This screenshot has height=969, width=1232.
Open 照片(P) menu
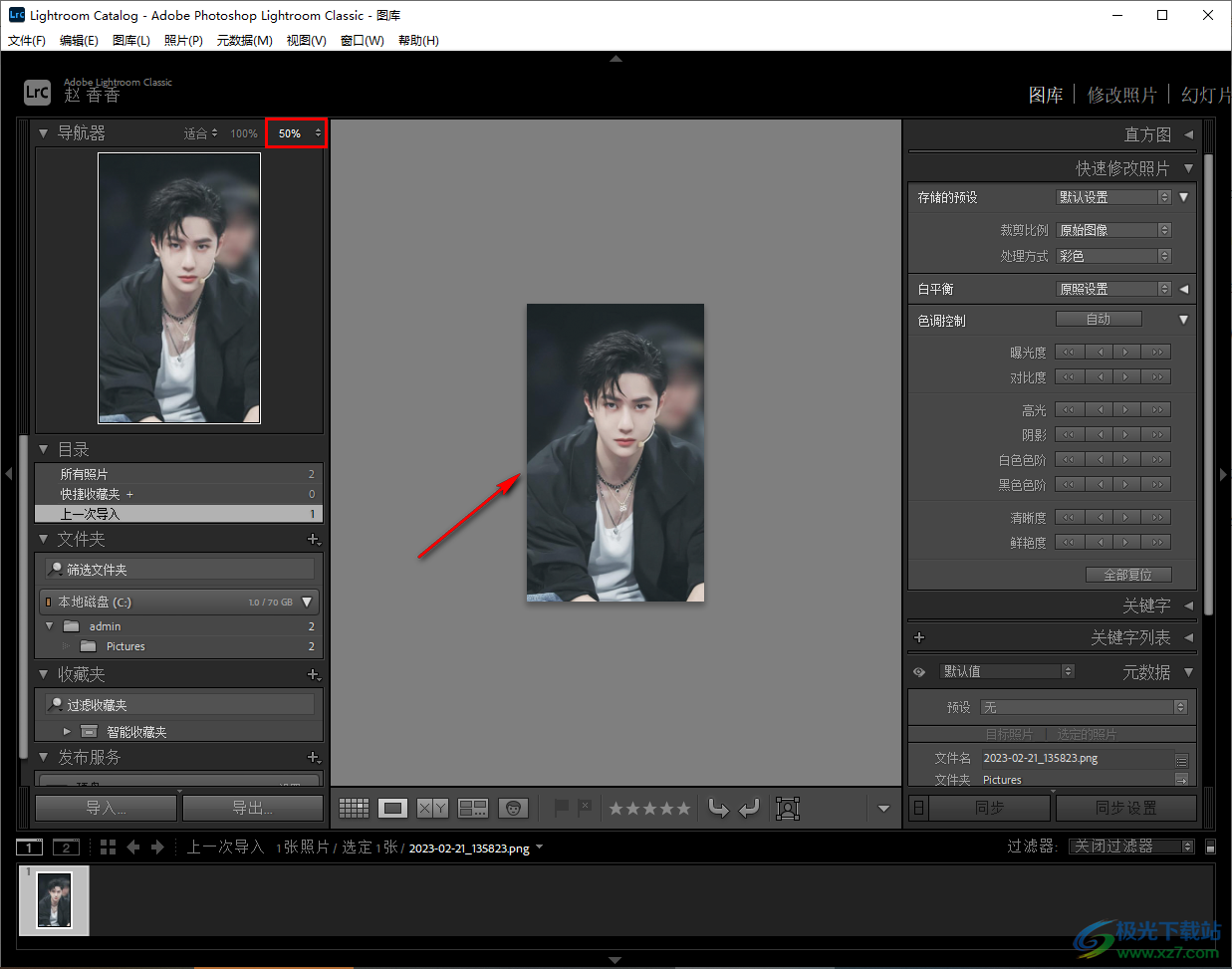pyautogui.click(x=183, y=41)
